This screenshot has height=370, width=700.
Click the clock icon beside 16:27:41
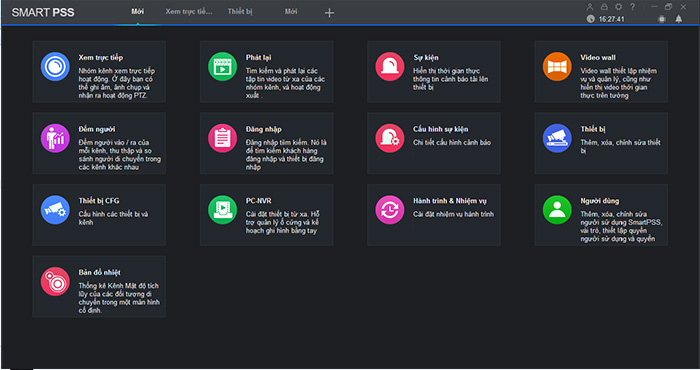tap(591, 19)
